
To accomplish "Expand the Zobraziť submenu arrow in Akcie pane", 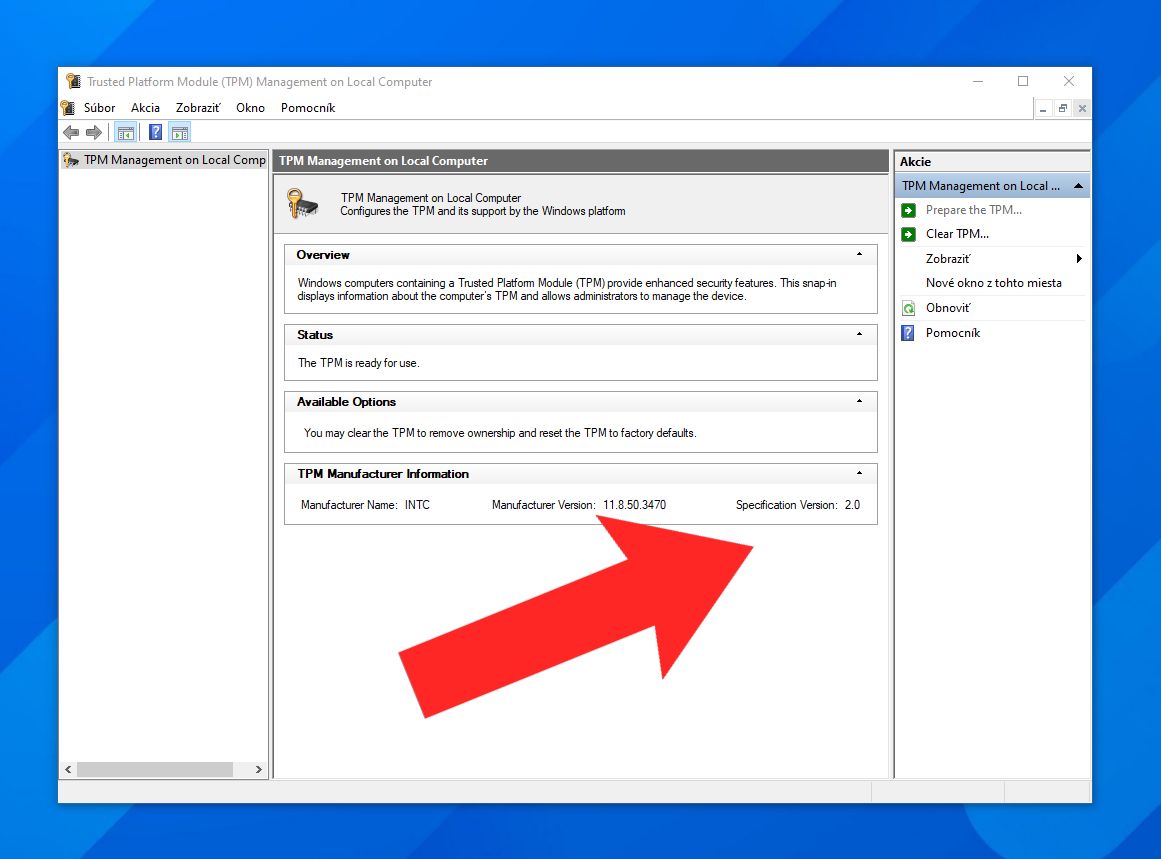I will click(x=1079, y=258).
